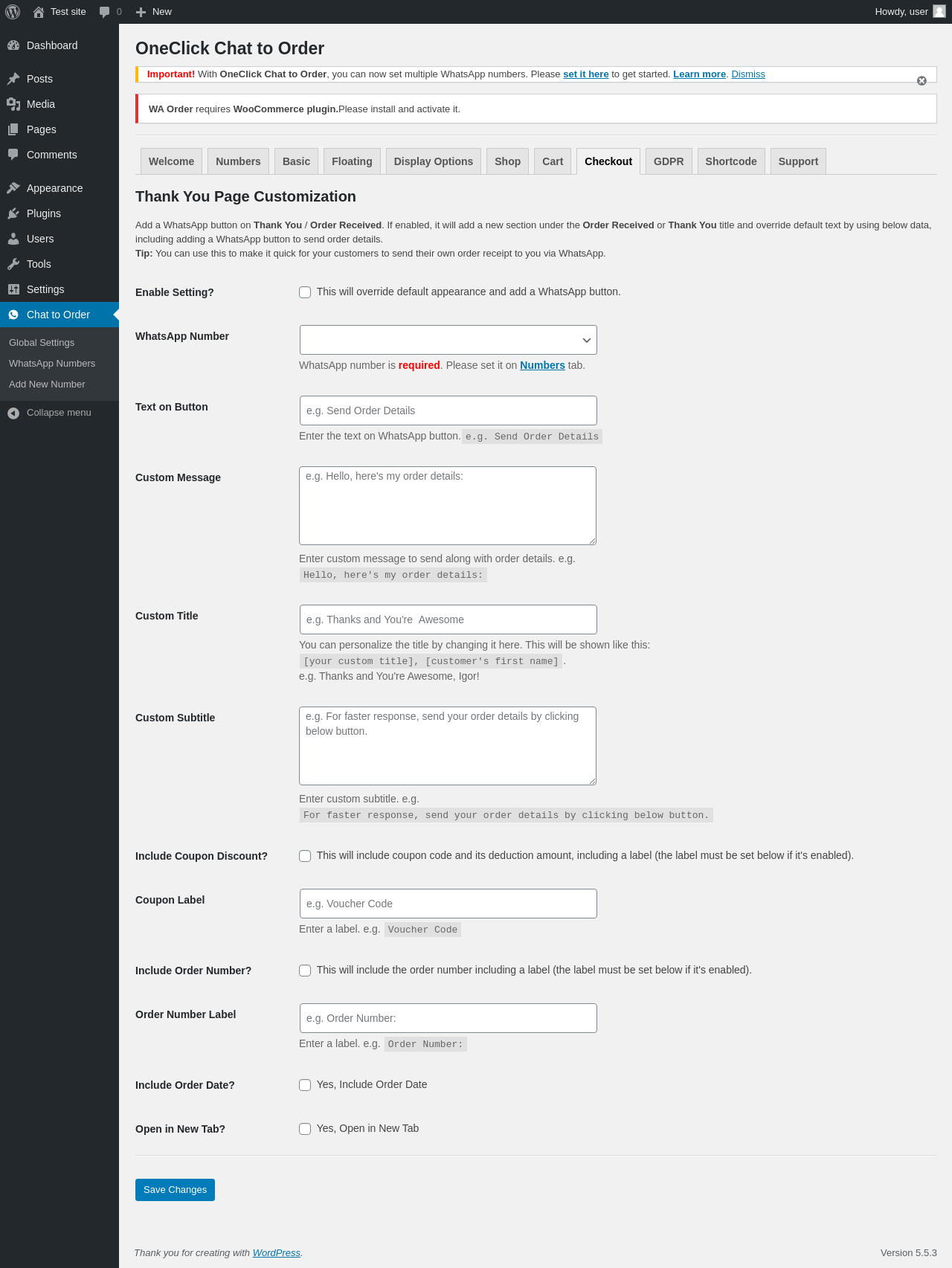
Task: Open WhatsApp Numbers submenu item
Action: click(52, 364)
